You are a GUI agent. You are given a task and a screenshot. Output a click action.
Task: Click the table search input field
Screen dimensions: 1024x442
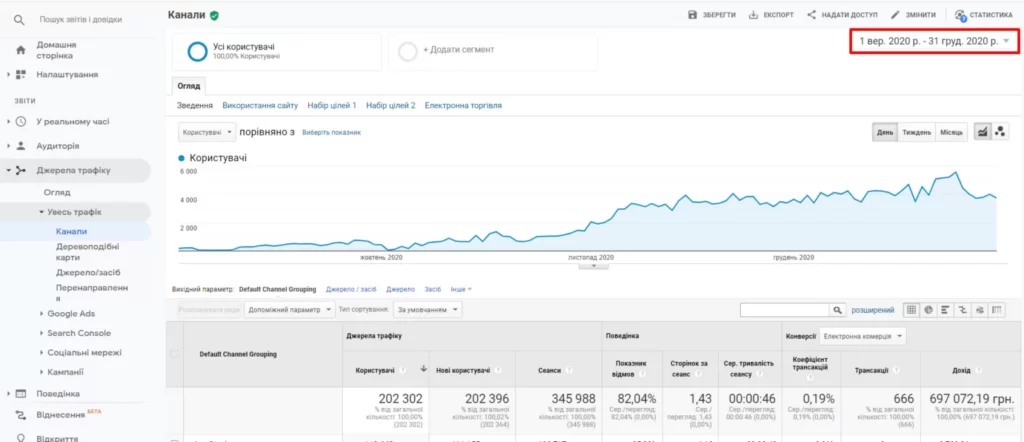click(785, 310)
